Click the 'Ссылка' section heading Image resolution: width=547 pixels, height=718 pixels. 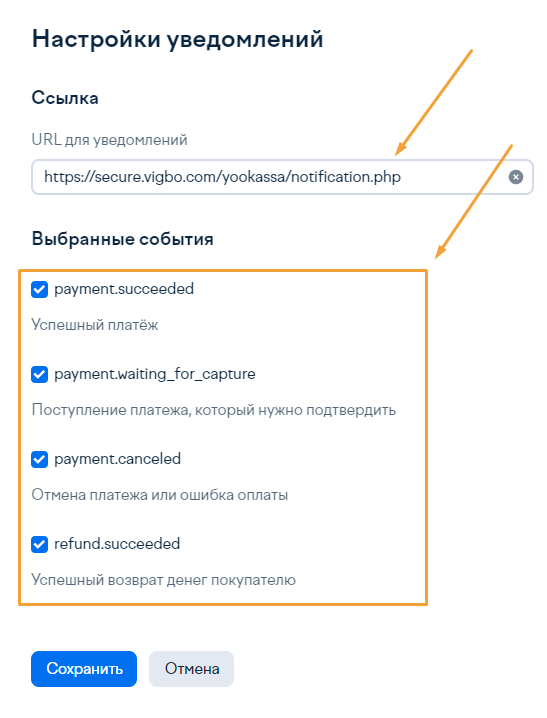click(x=65, y=98)
